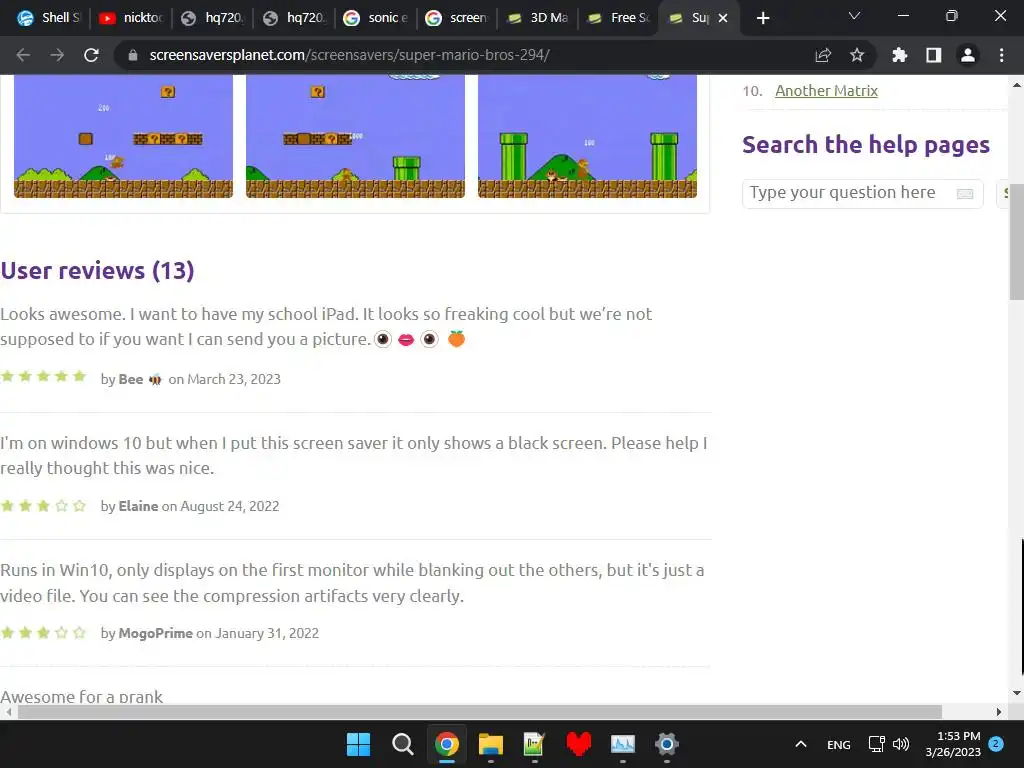Click the address bar URL
The width and height of the screenshot is (1024, 768).
[349, 55]
